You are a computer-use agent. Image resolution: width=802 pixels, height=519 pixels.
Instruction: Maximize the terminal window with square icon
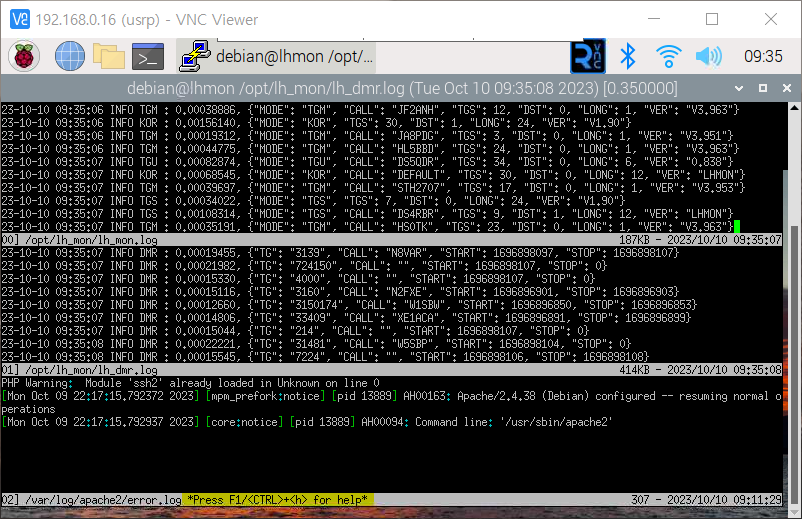pyautogui.click(x=763, y=88)
